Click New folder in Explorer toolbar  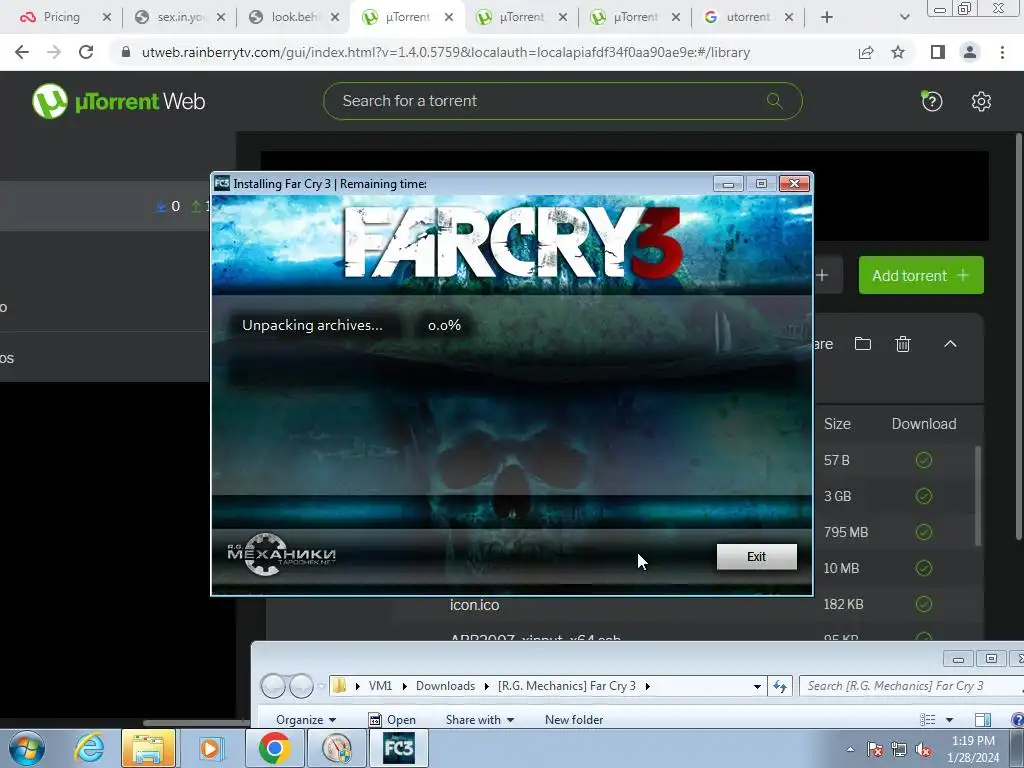tap(574, 720)
